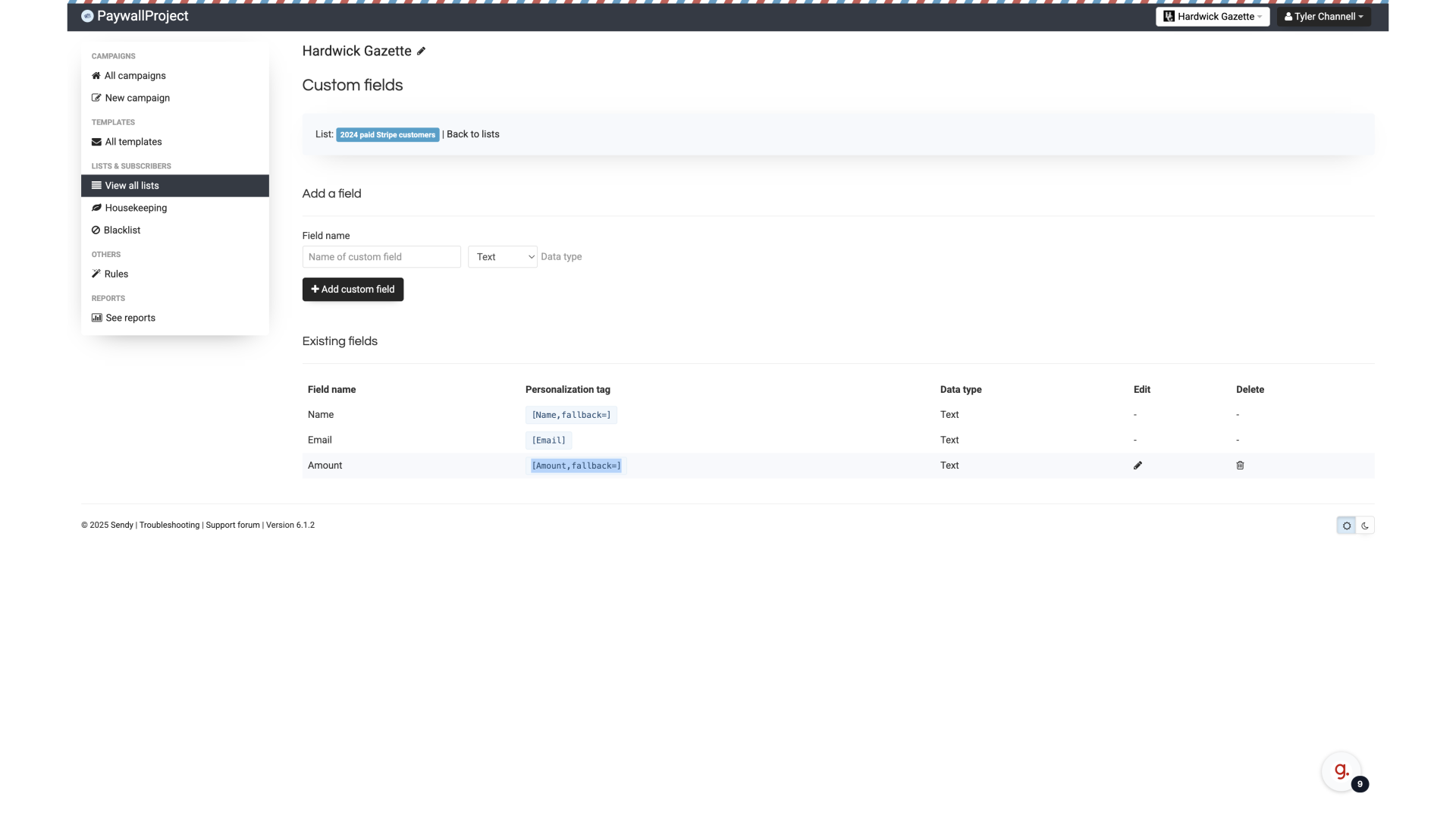Click the edit pencil icon next to Hardwick Gazette title
The width and height of the screenshot is (1456, 819).
[421, 50]
